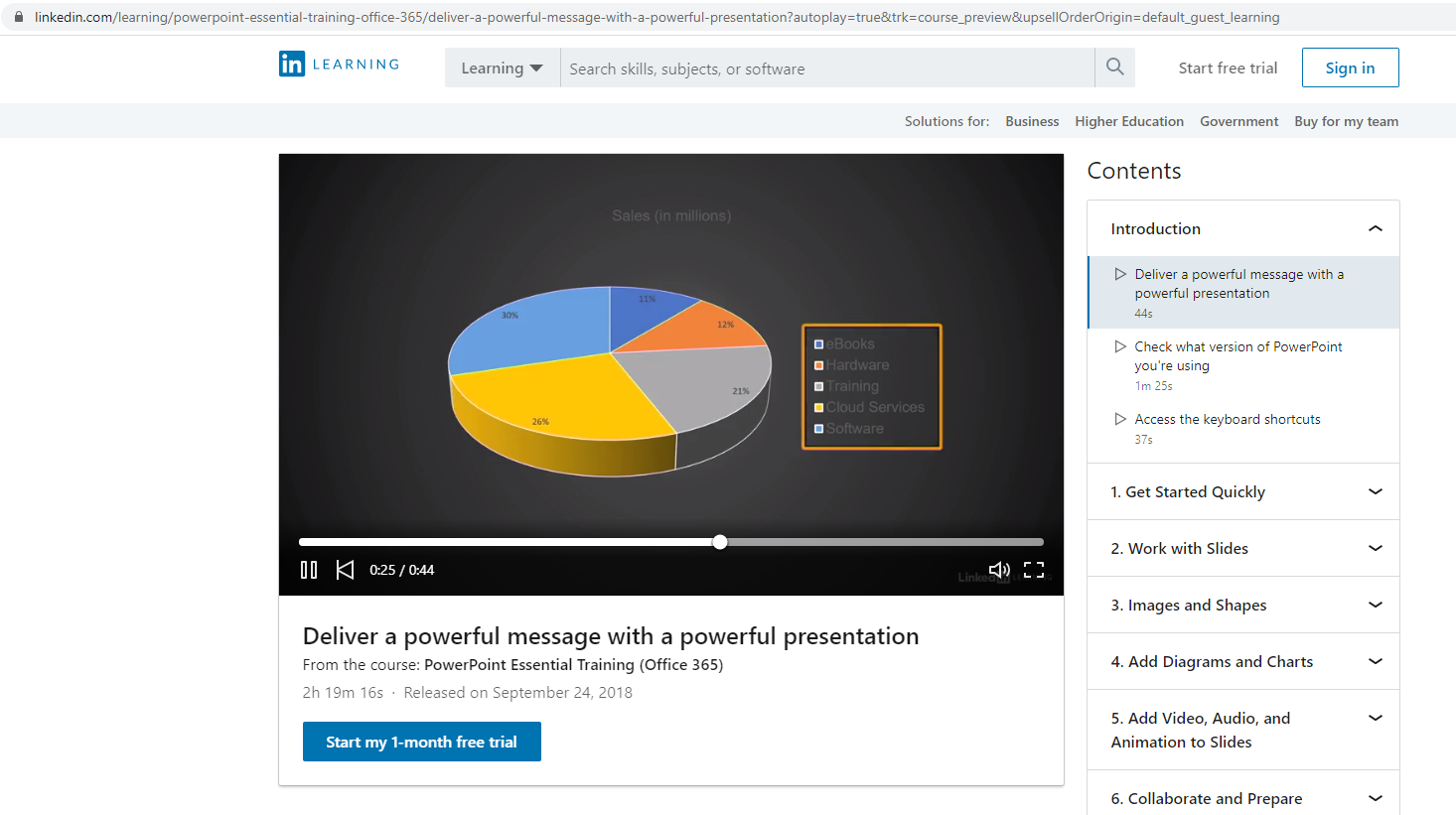Click the padlock icon in the address bar
1456x815 pixels.
pyautogui.click(x=16, y=16)
